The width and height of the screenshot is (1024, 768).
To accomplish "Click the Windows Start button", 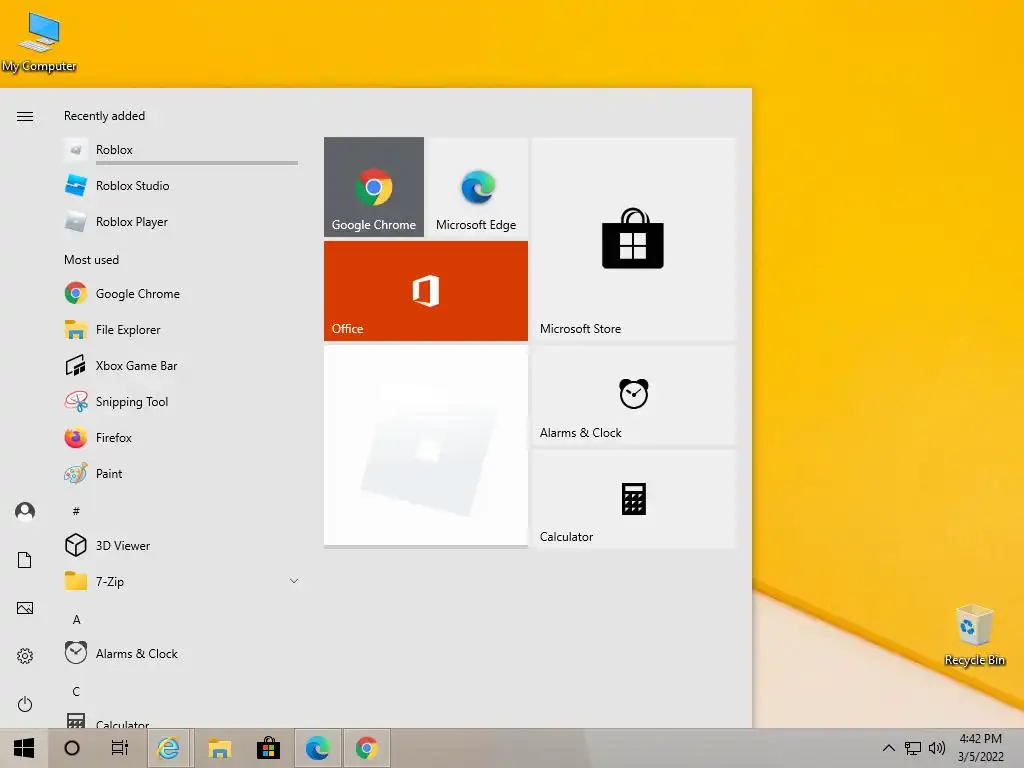I will [x=24, y=748].
